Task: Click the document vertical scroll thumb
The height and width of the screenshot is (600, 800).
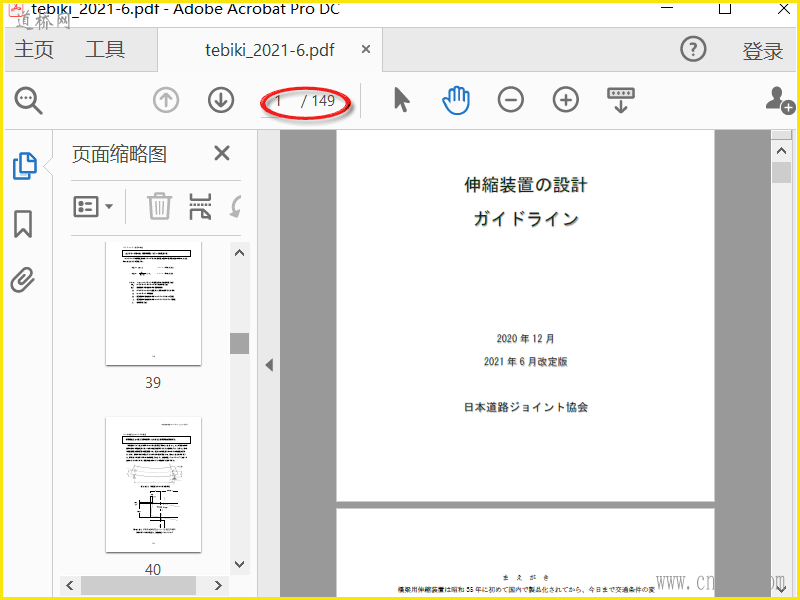Action: 781,172
